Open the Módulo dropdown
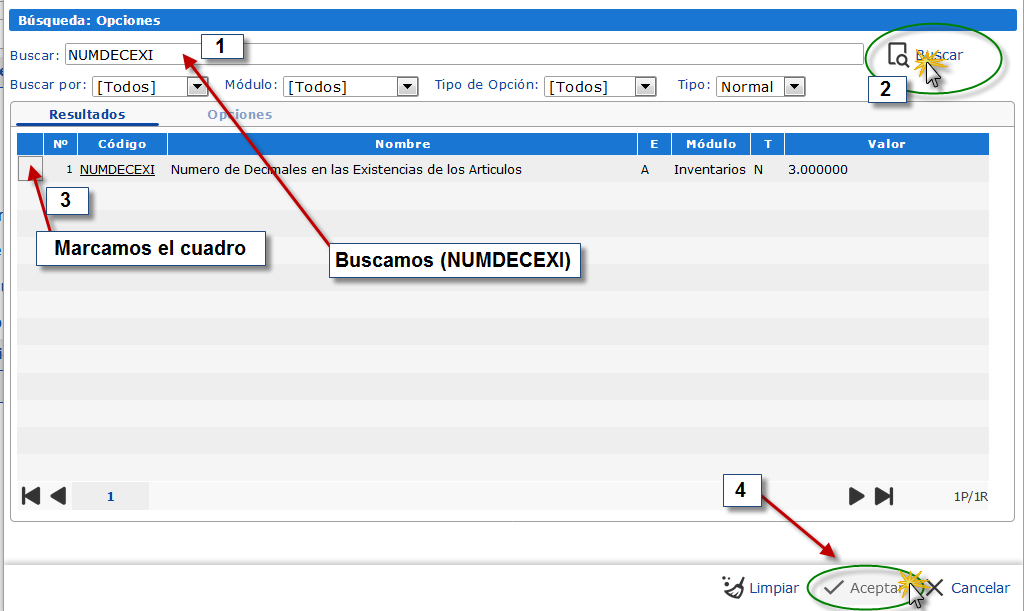This screenshot has height=611, width=1024. (407, 86)
